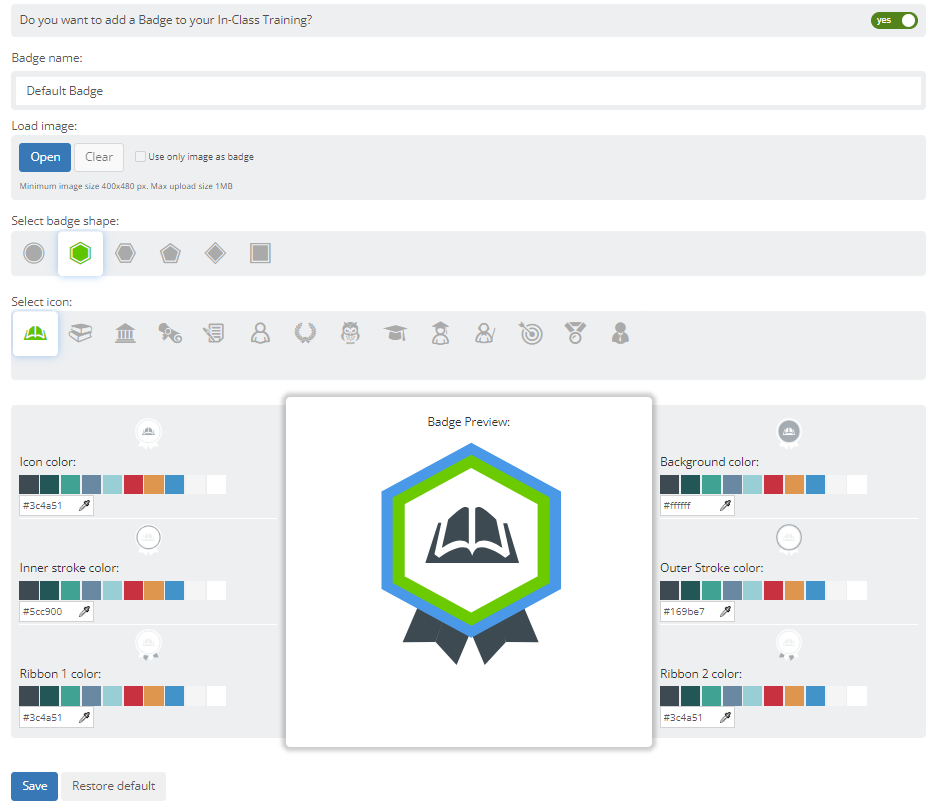The width and height of the screenshot is (929, 812).
Task: Select the stacked books badge icon
Action: coord(80,331)
